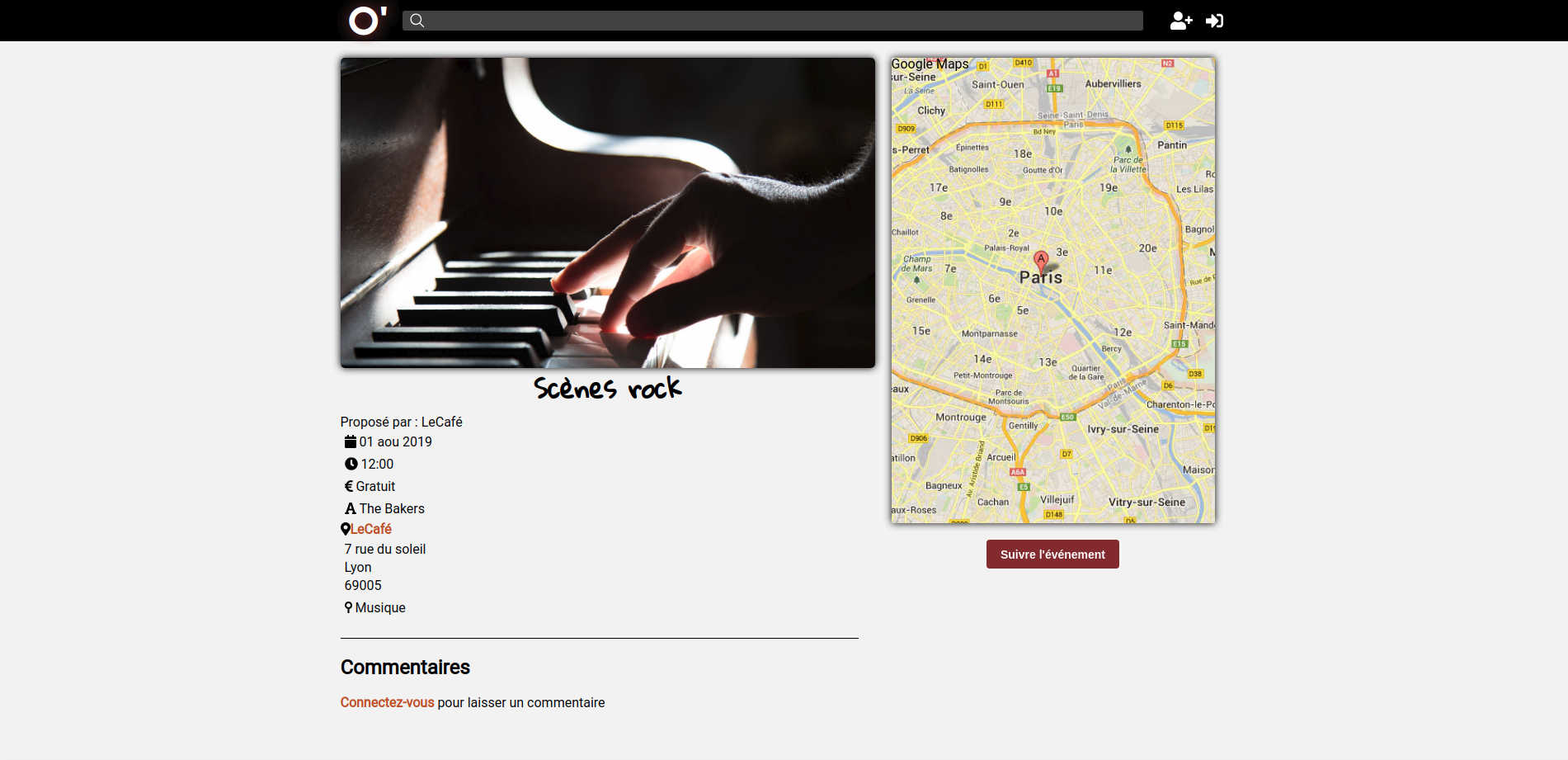Click the euro icon beside Gratuit
The image size is (1568, 760).
(x=349, y=486)
